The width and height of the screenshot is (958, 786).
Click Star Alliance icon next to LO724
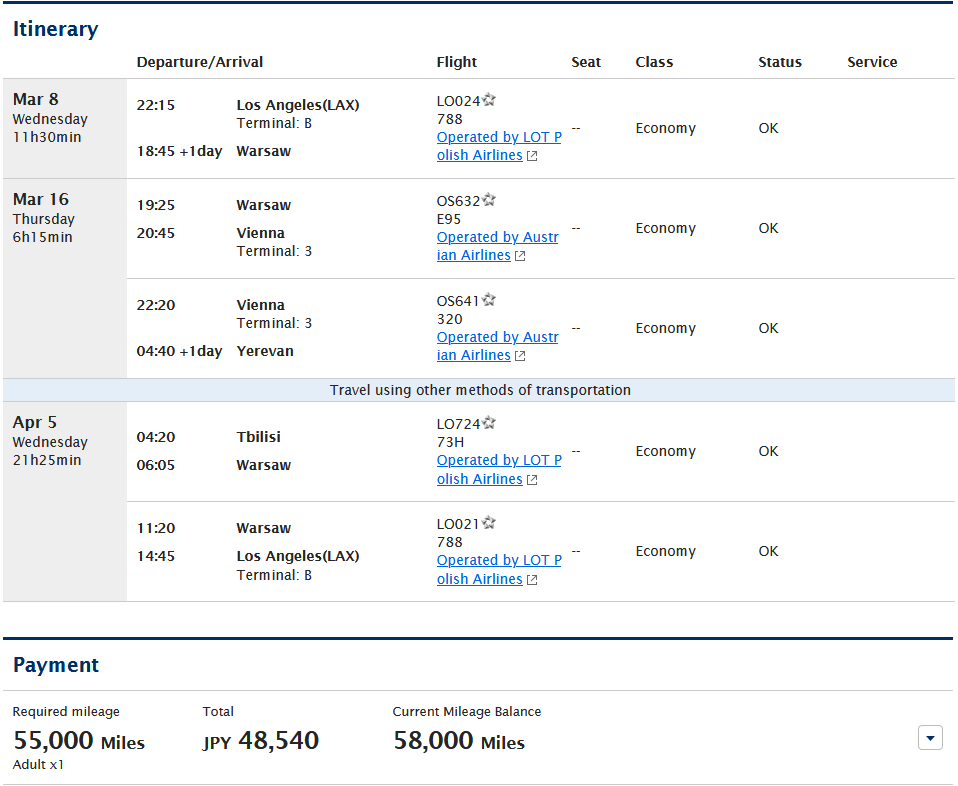489,422
